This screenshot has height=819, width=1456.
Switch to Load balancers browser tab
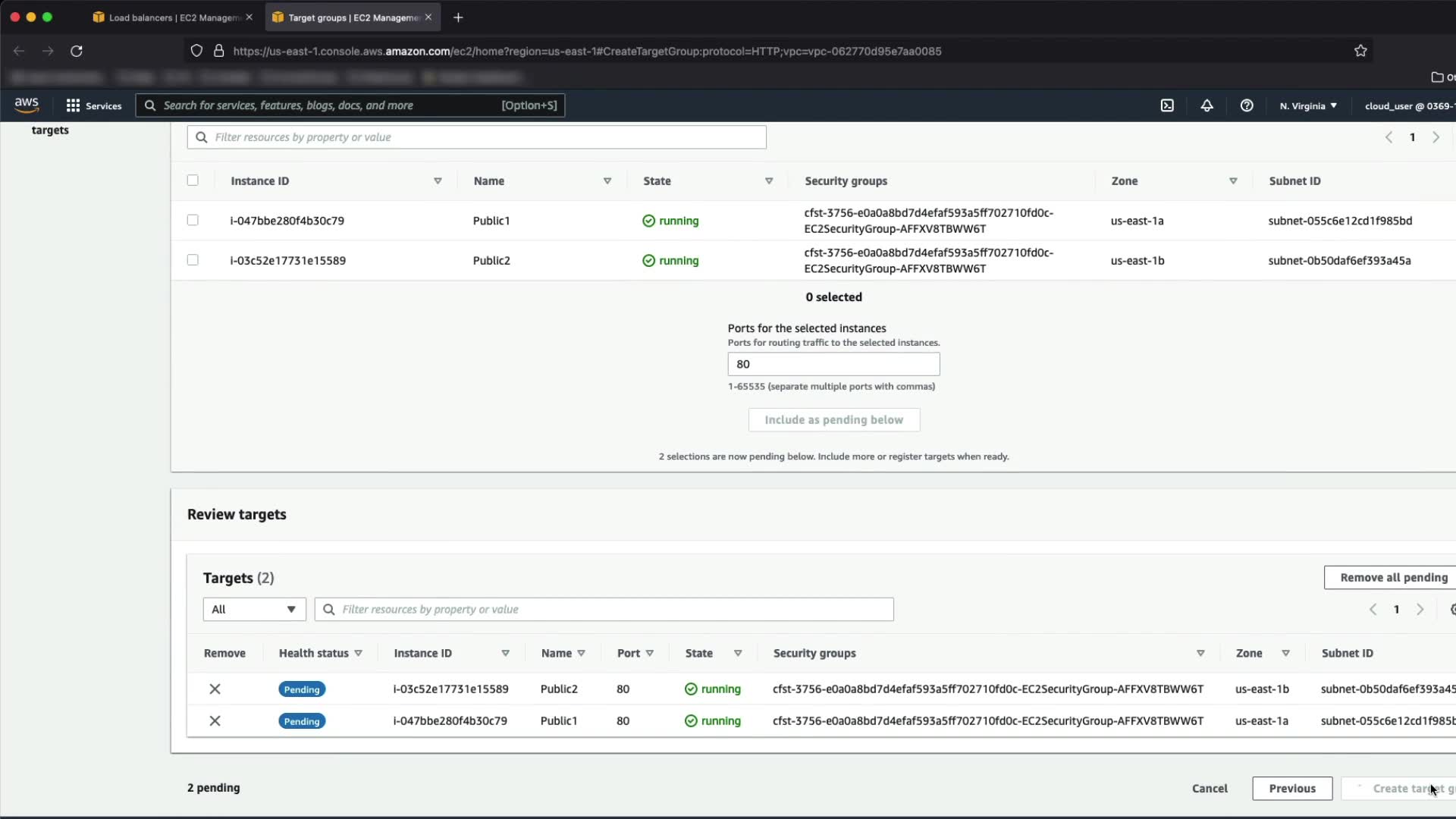coord(173,17)
